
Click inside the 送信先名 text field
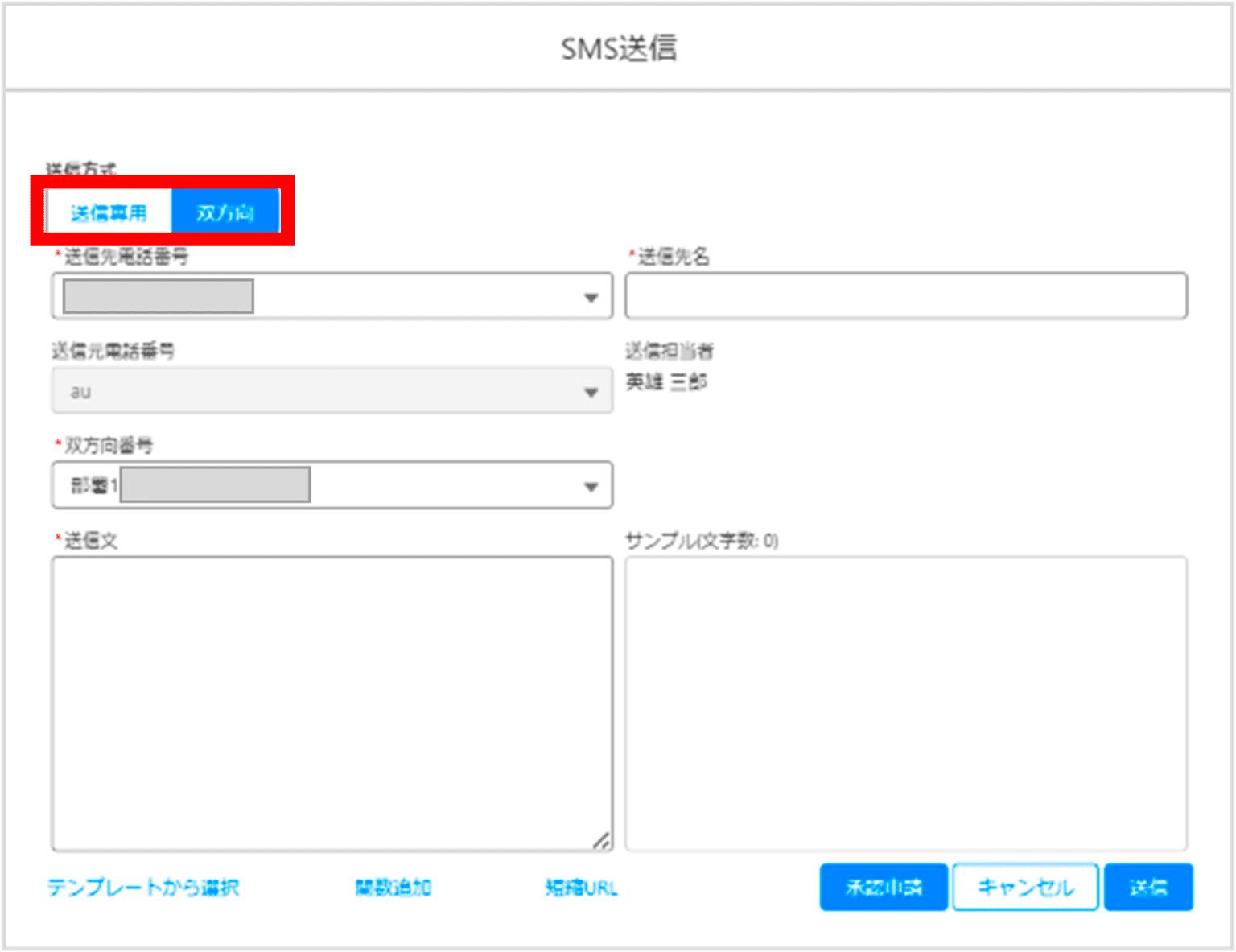coord(905,296)
